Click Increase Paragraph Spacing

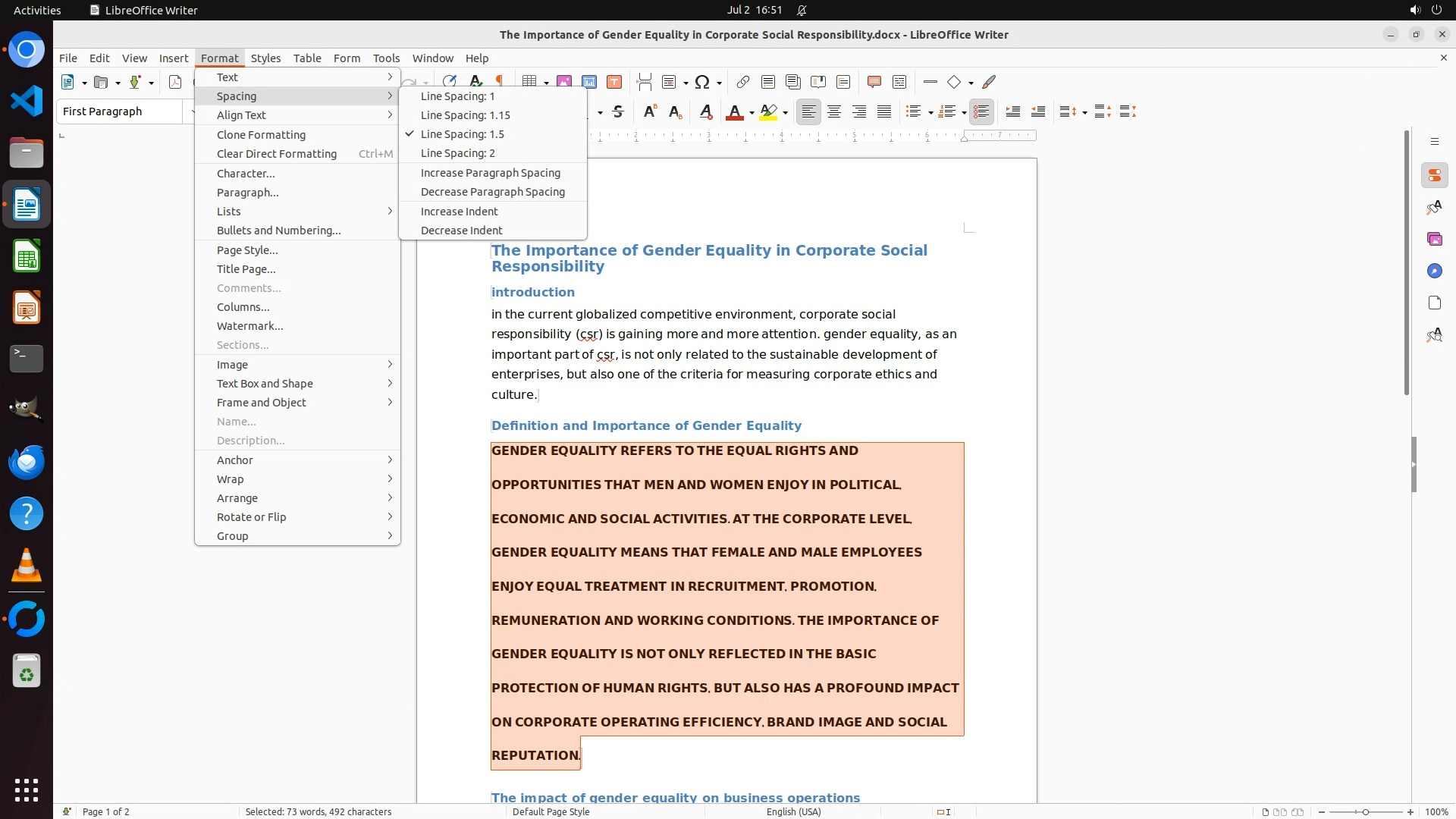tap(490, 173)
